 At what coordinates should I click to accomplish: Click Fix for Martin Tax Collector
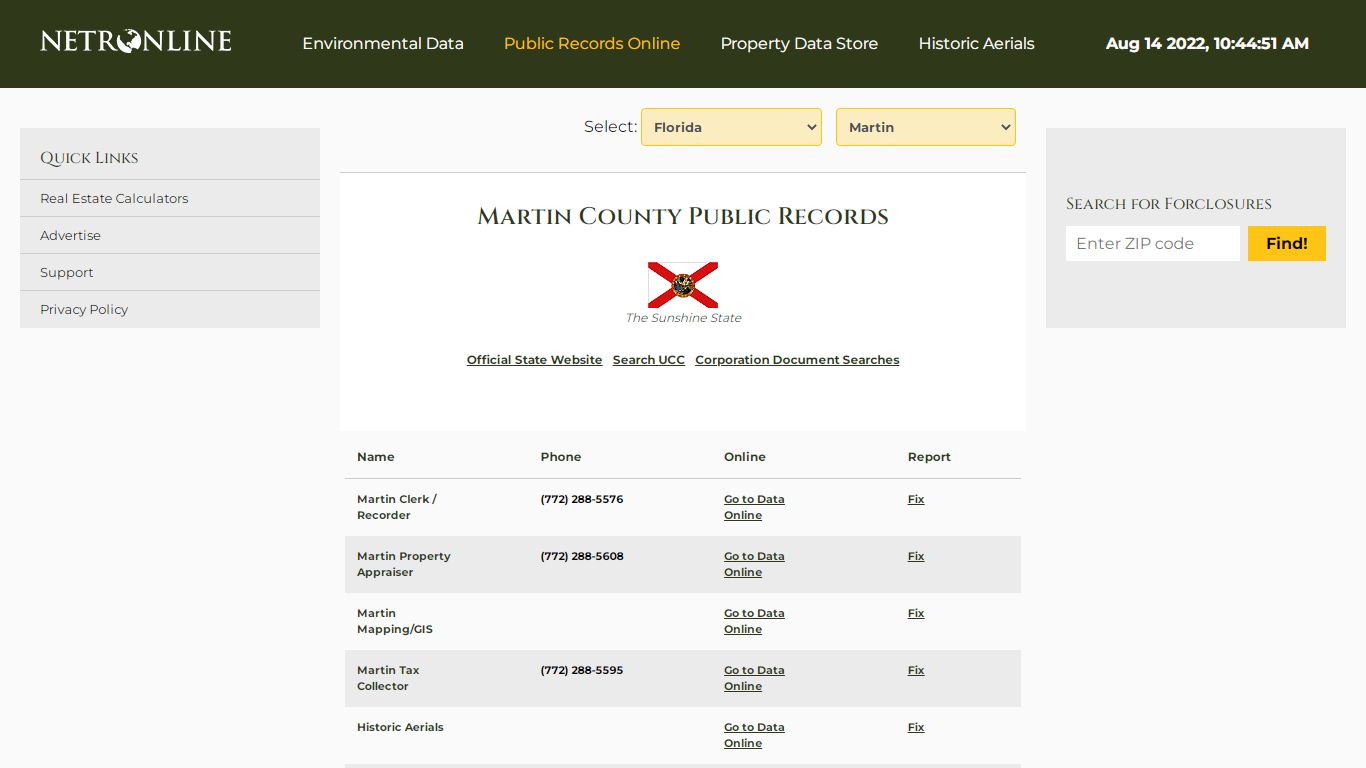click(x=916, y=670)
